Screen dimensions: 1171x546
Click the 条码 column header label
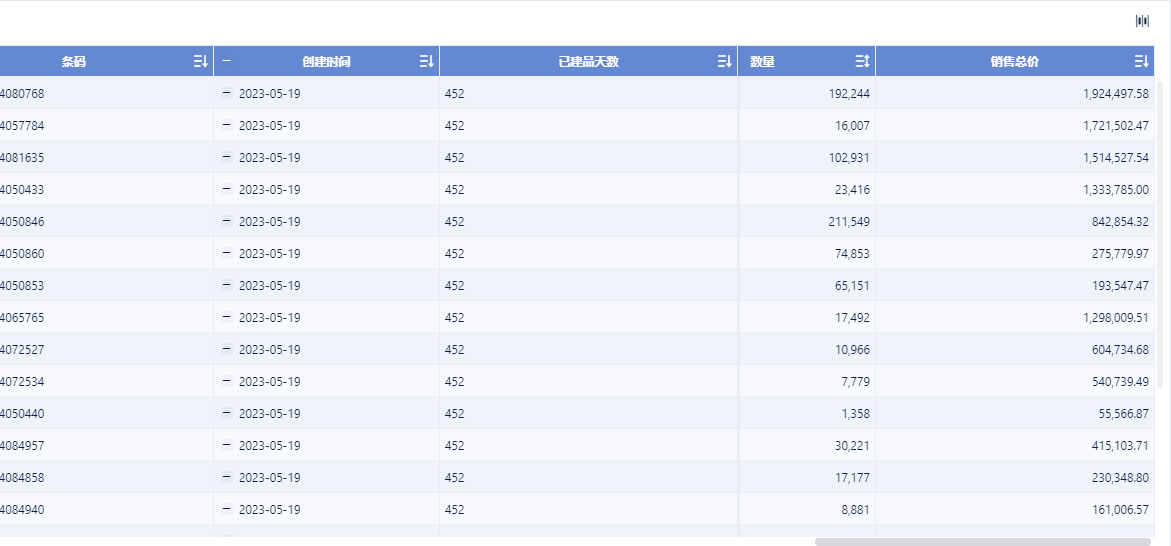coord(74,62)
